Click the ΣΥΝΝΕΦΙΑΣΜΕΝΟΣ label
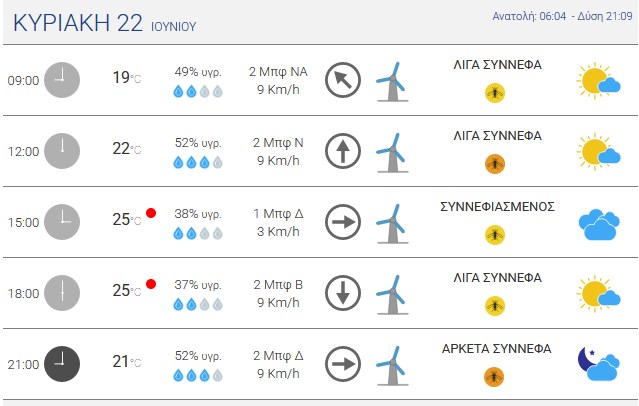 click(x=497, y=207)
